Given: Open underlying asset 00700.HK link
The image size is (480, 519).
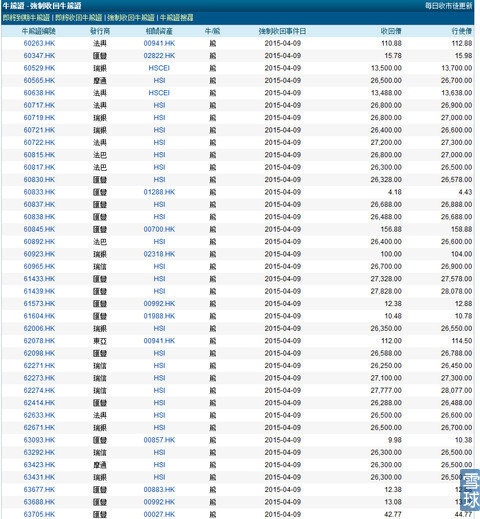Looking at the screenshot, I should pos(159,229).
